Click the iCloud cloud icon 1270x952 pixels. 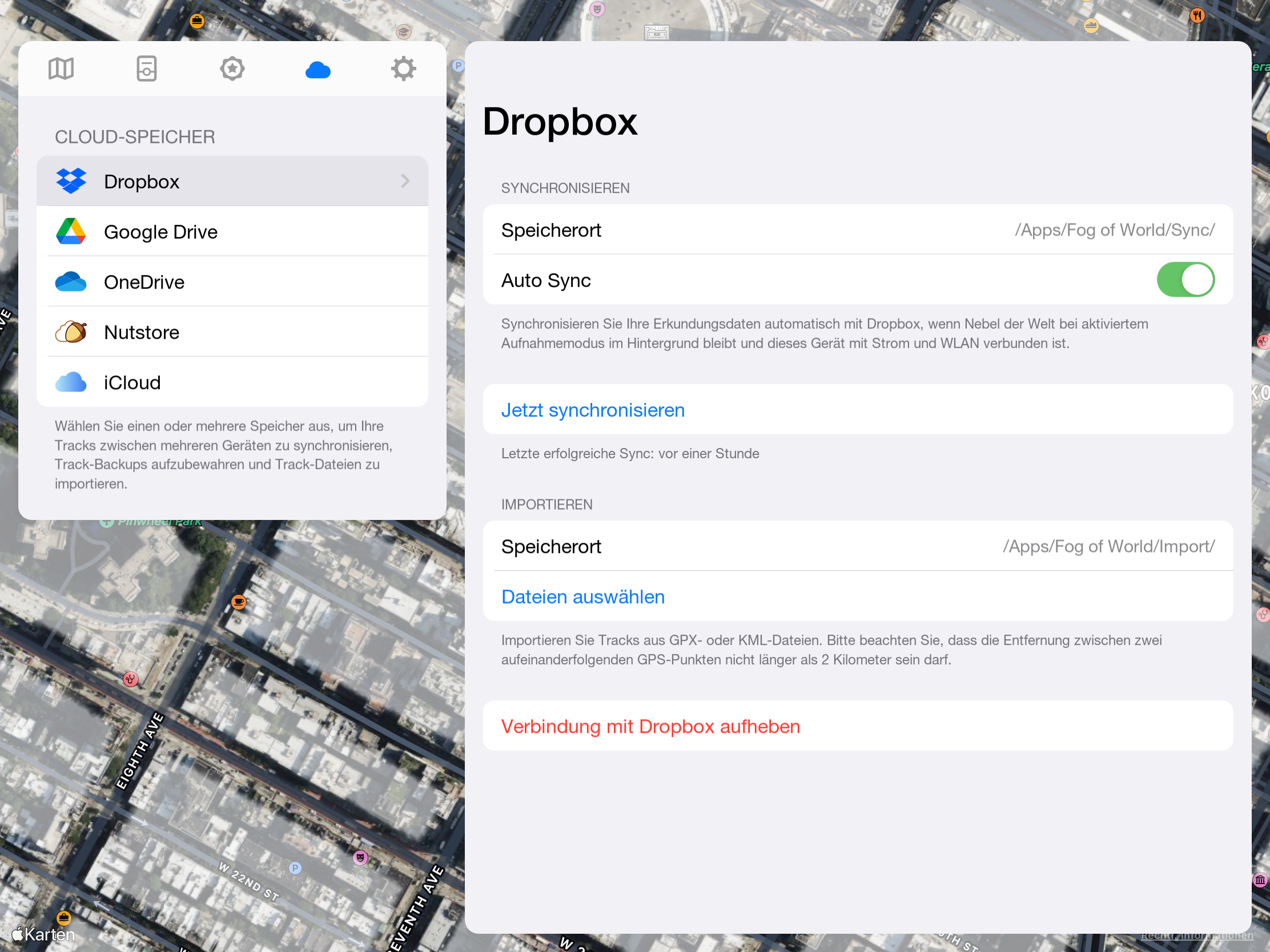(71, 382)
